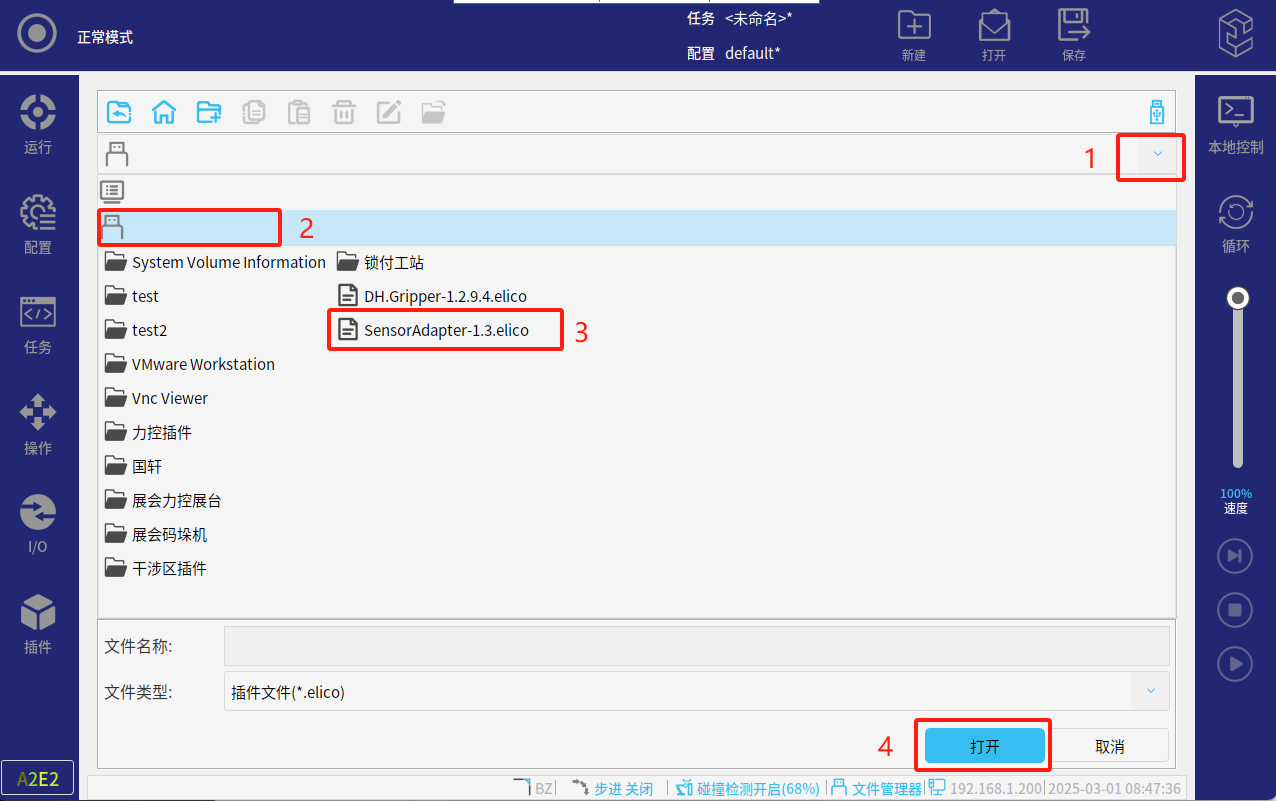This screenshot has width=1276, height=801.
Task: Click the 新建 new task icon
Action: coord(913,34)
